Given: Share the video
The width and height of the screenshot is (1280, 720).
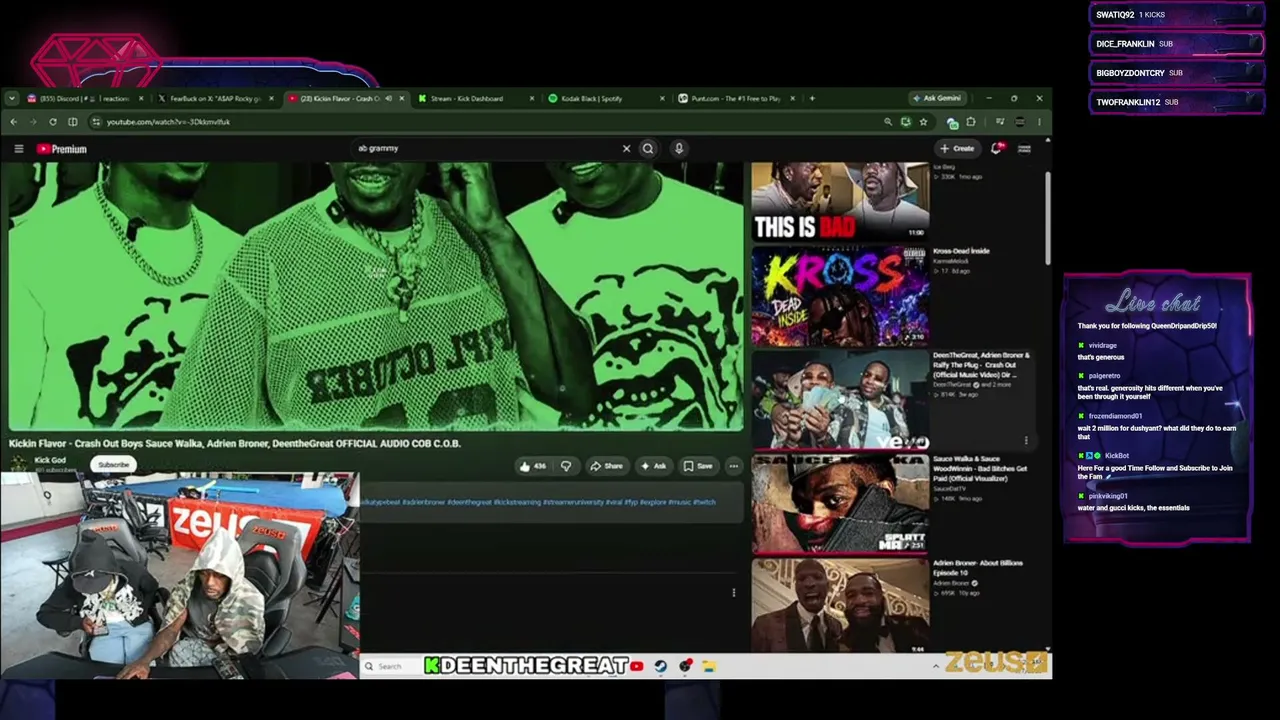Looking at the screenshot, I should click(x=606, y=466).
